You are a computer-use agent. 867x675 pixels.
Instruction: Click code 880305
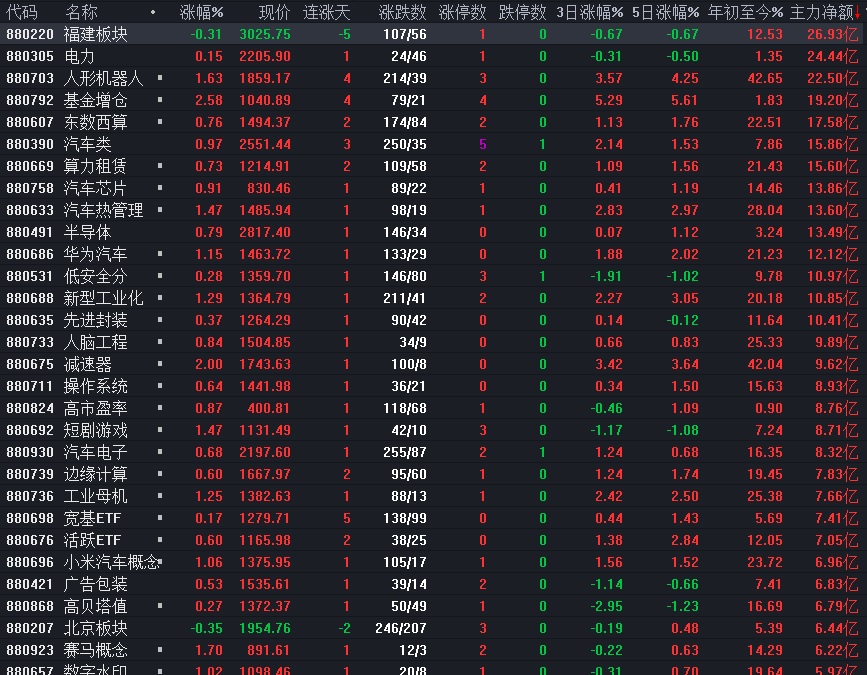30,56
